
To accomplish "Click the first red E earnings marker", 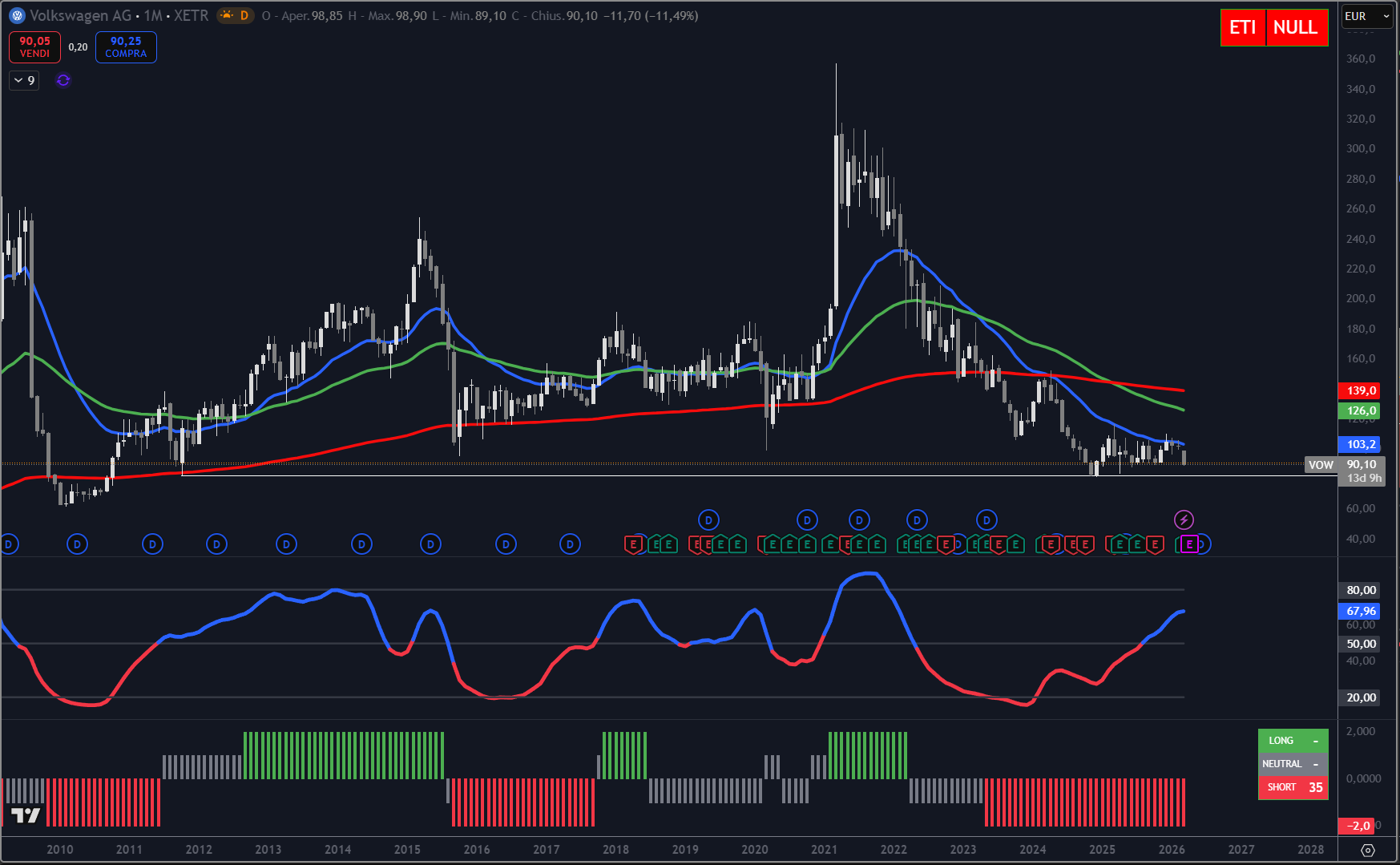I will pos(633,545).
